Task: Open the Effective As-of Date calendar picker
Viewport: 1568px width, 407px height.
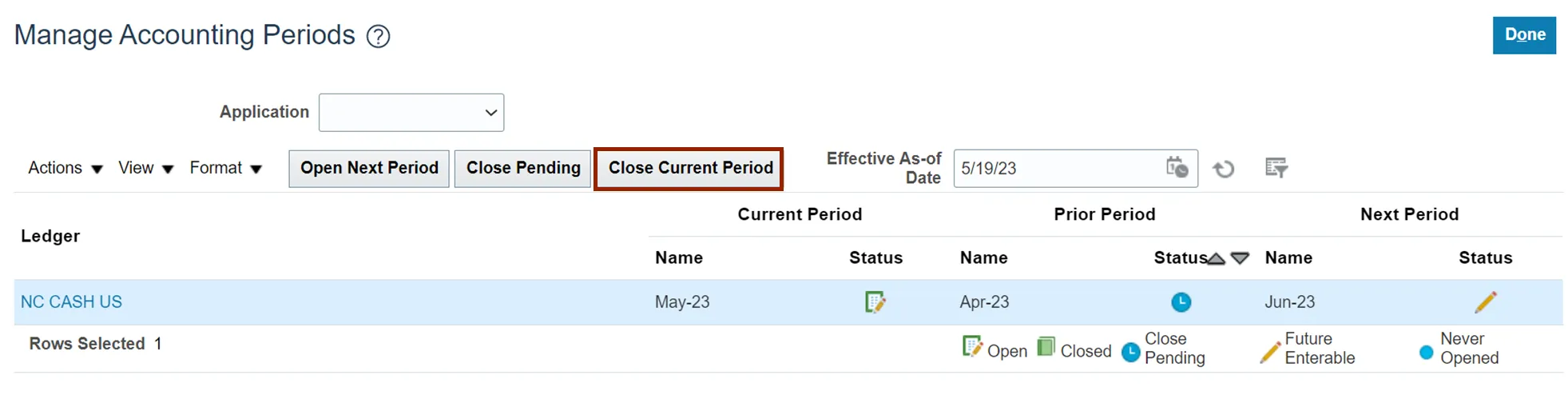Action: 1177,168
